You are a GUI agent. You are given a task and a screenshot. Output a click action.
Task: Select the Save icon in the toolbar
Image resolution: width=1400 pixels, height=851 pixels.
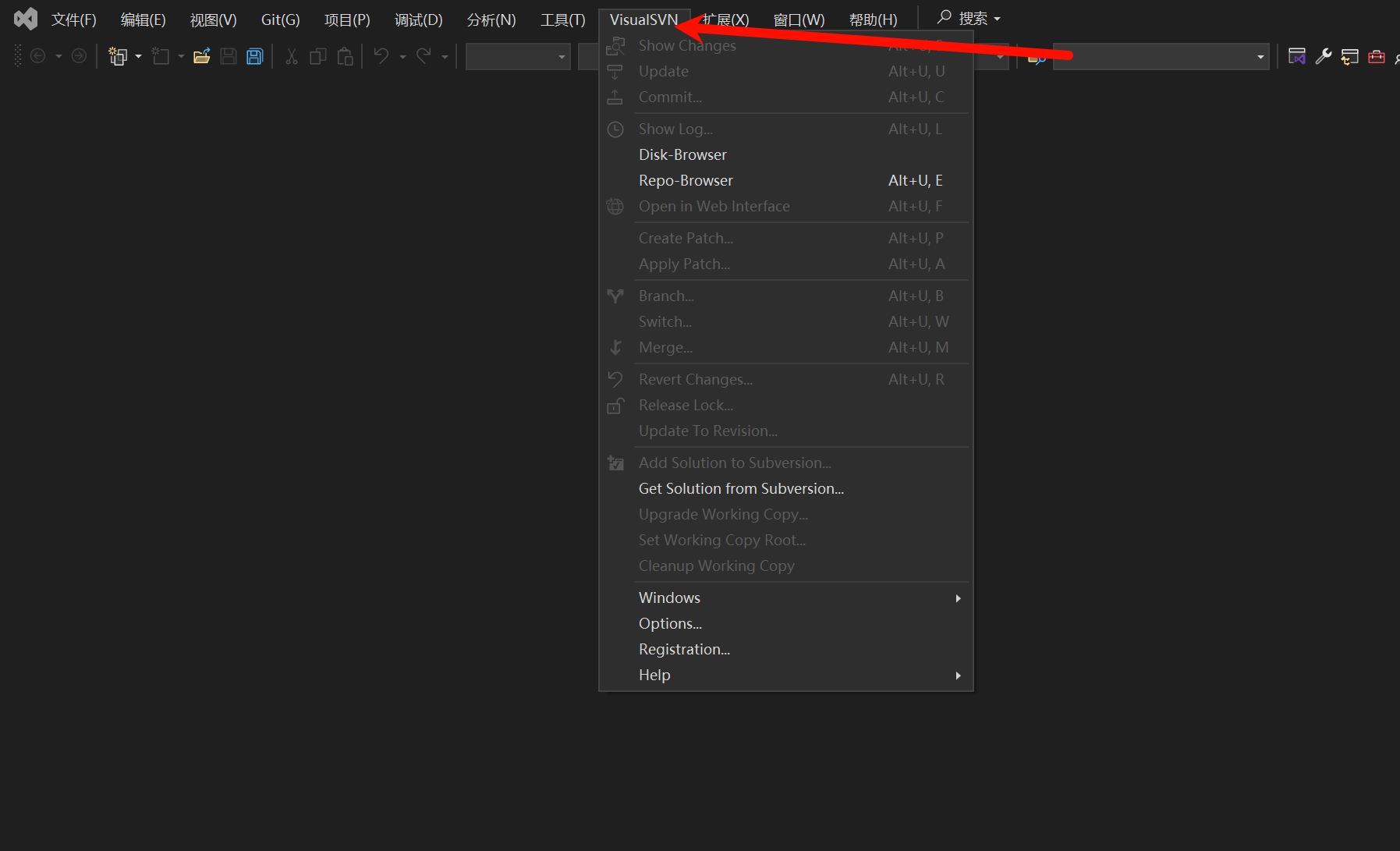[x=228, y=55]
